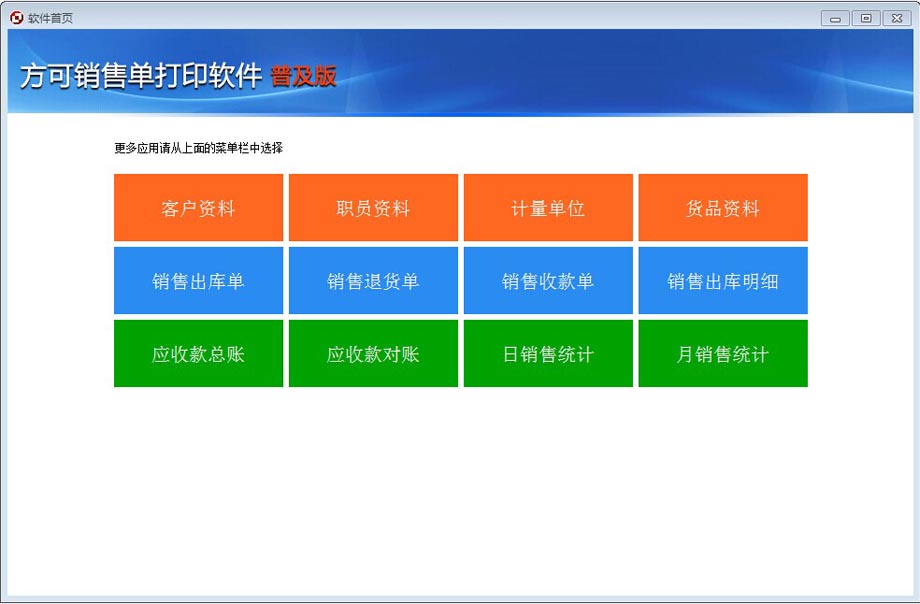Minimize the 软件首页 window
This screenshot has width=920, height=604.
835,18
